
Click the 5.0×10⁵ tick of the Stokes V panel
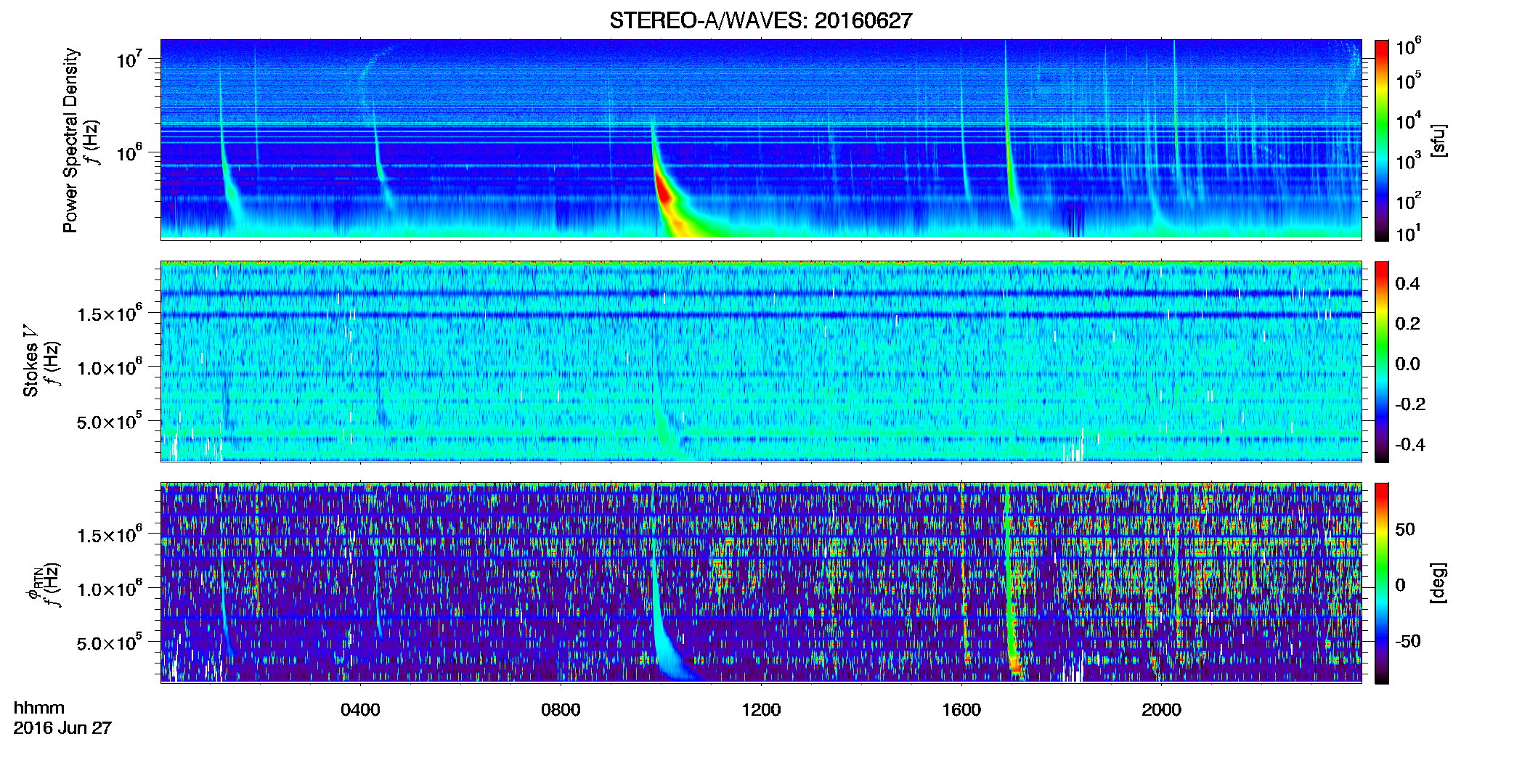coord(110,421)
